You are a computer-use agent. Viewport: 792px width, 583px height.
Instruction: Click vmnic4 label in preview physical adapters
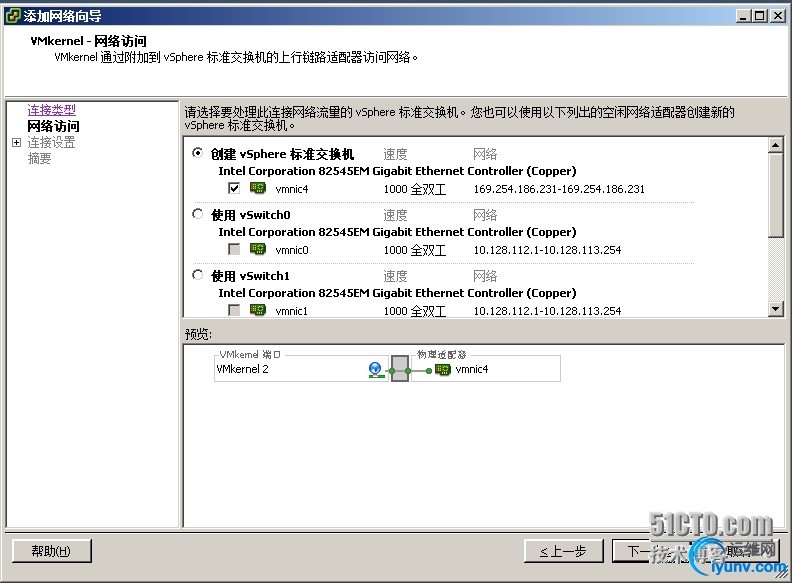pos(472,369)
